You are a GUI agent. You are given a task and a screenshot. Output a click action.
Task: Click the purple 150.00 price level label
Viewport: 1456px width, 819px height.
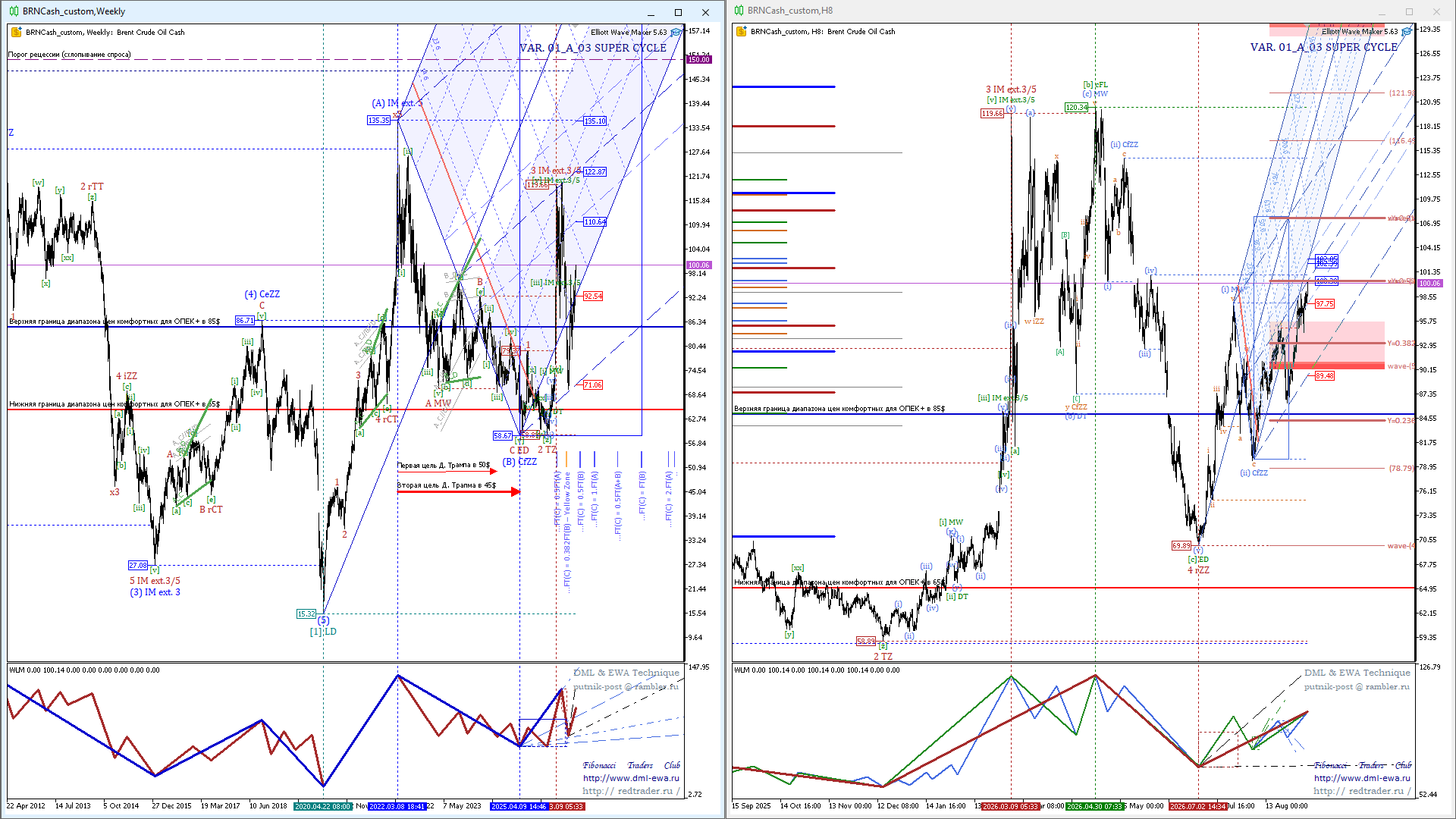698,59
